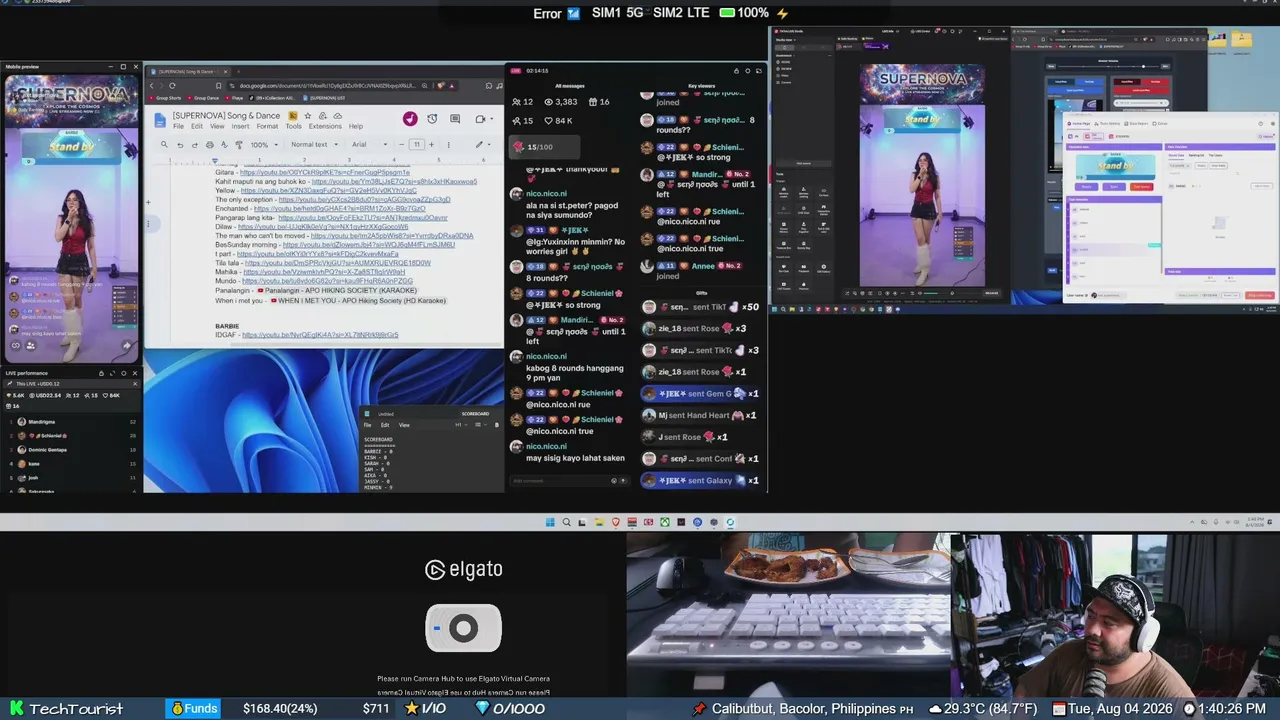Switch to All messages tab in chat
The height and width of the screenshot is (720, 1280).
[570, 86]
